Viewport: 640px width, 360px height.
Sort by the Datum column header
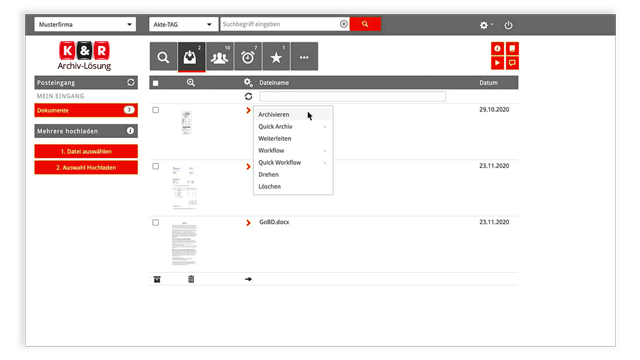pos(488,83)
